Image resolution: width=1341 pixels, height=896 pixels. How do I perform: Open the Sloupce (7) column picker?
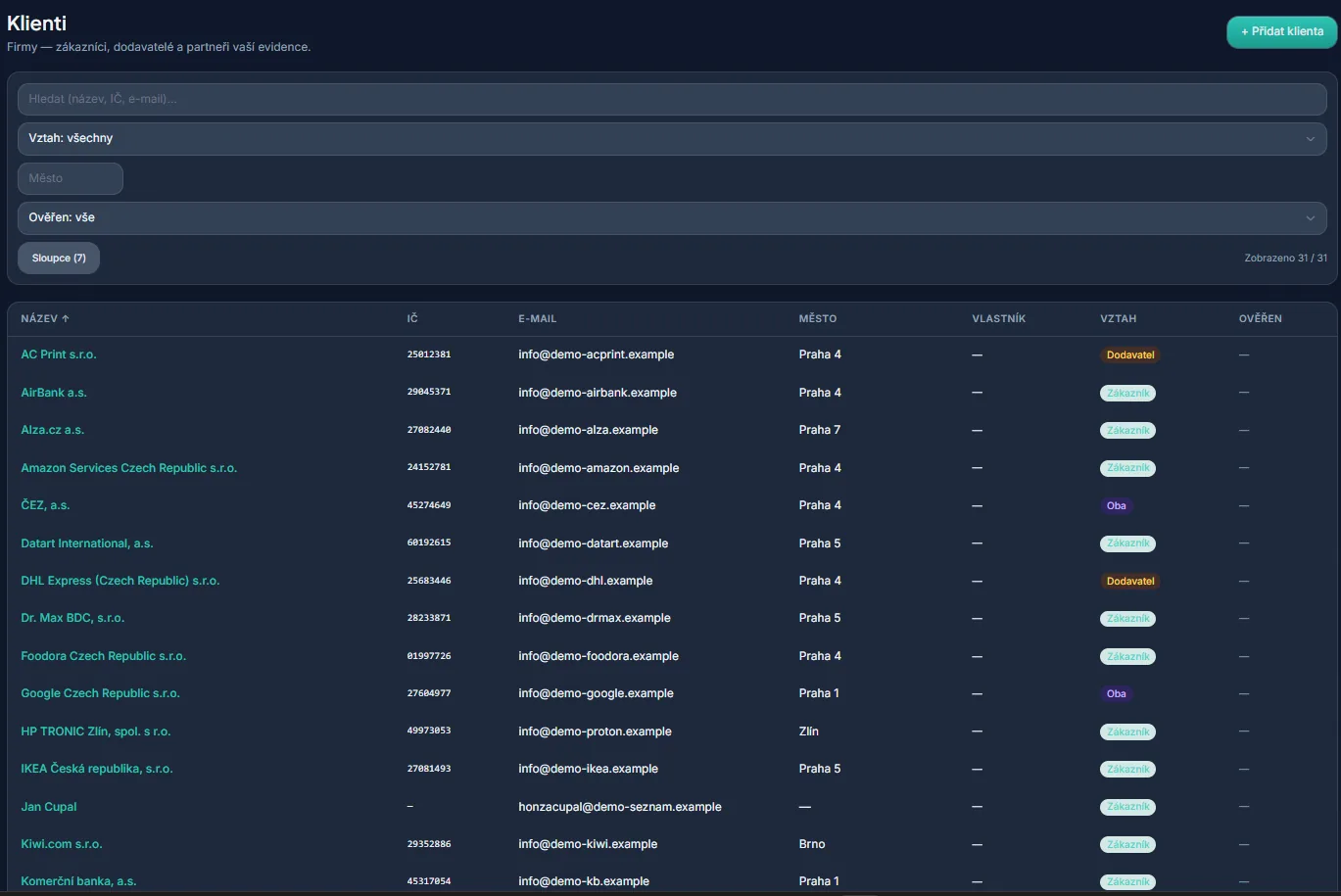coord(59,259)
